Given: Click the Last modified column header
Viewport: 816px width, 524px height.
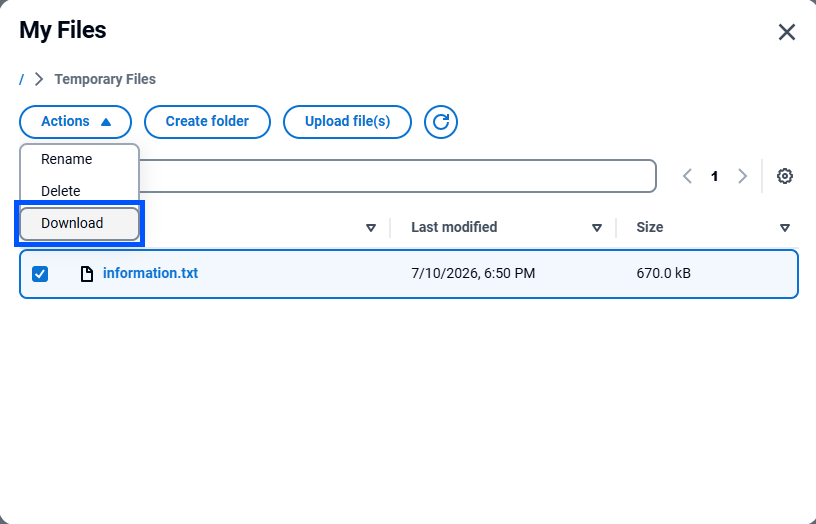Looking at the screenshot, I should point(454,227).
